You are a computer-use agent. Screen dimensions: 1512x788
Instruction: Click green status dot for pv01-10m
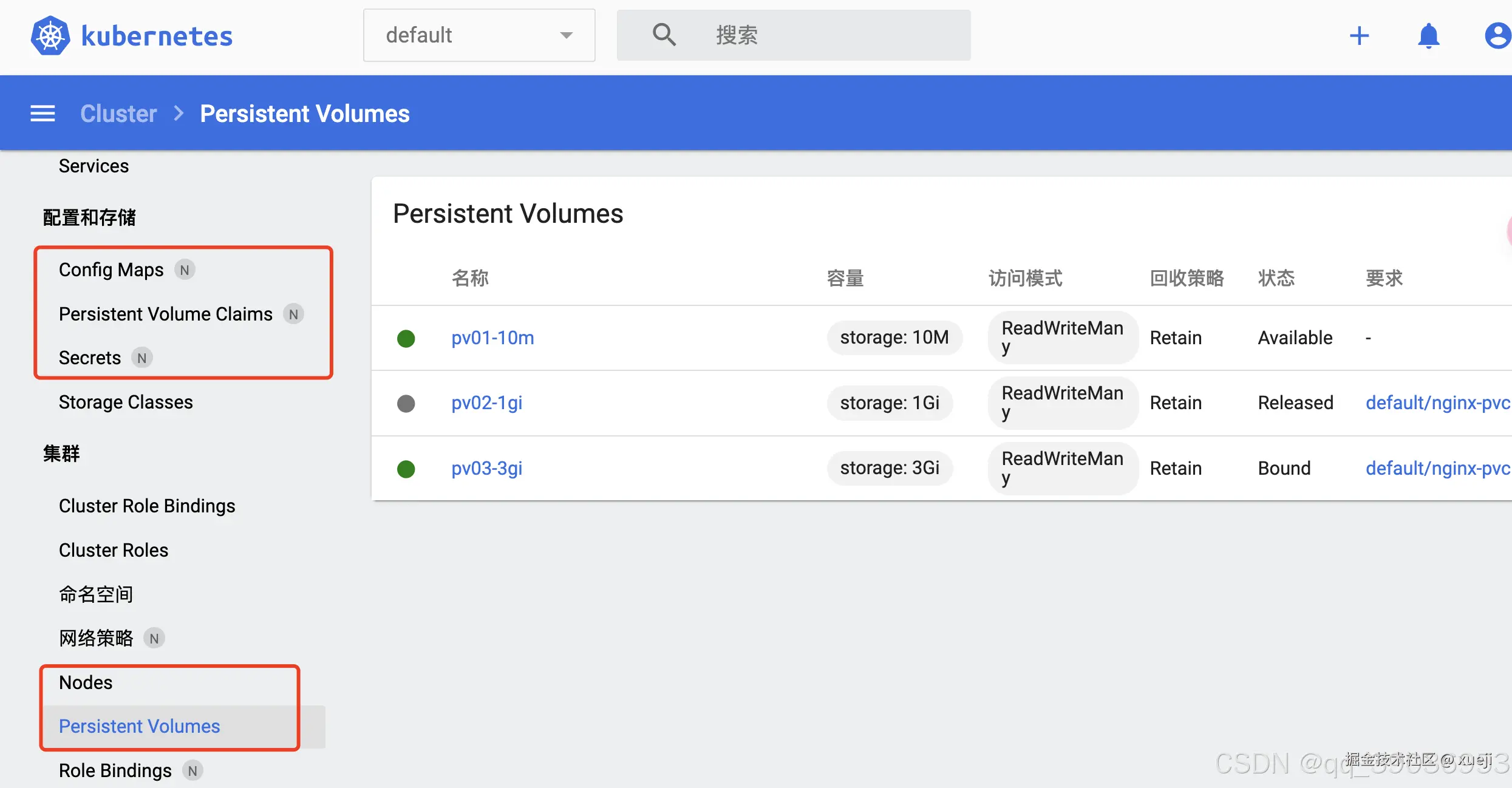pyautogui.click(x=406, y=338)
